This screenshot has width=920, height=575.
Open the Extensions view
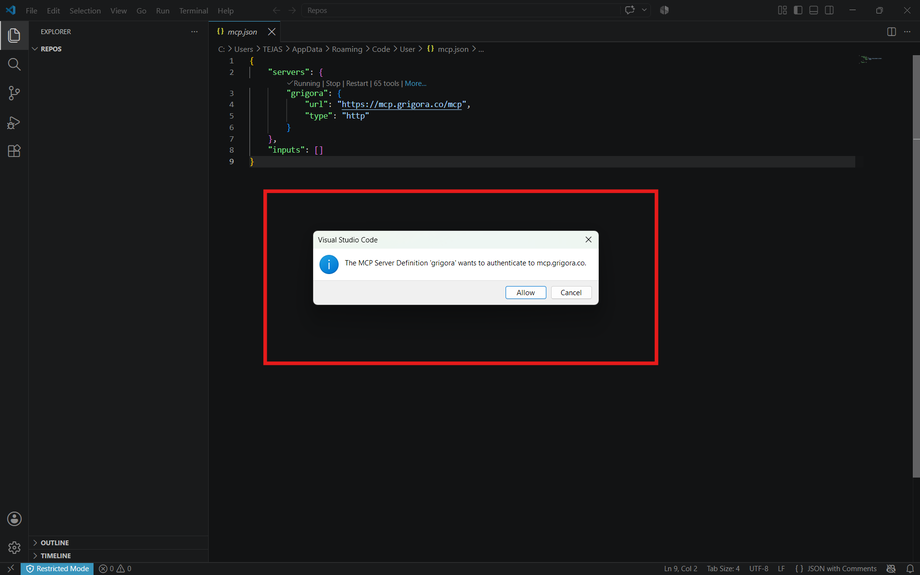pos(14,151)
